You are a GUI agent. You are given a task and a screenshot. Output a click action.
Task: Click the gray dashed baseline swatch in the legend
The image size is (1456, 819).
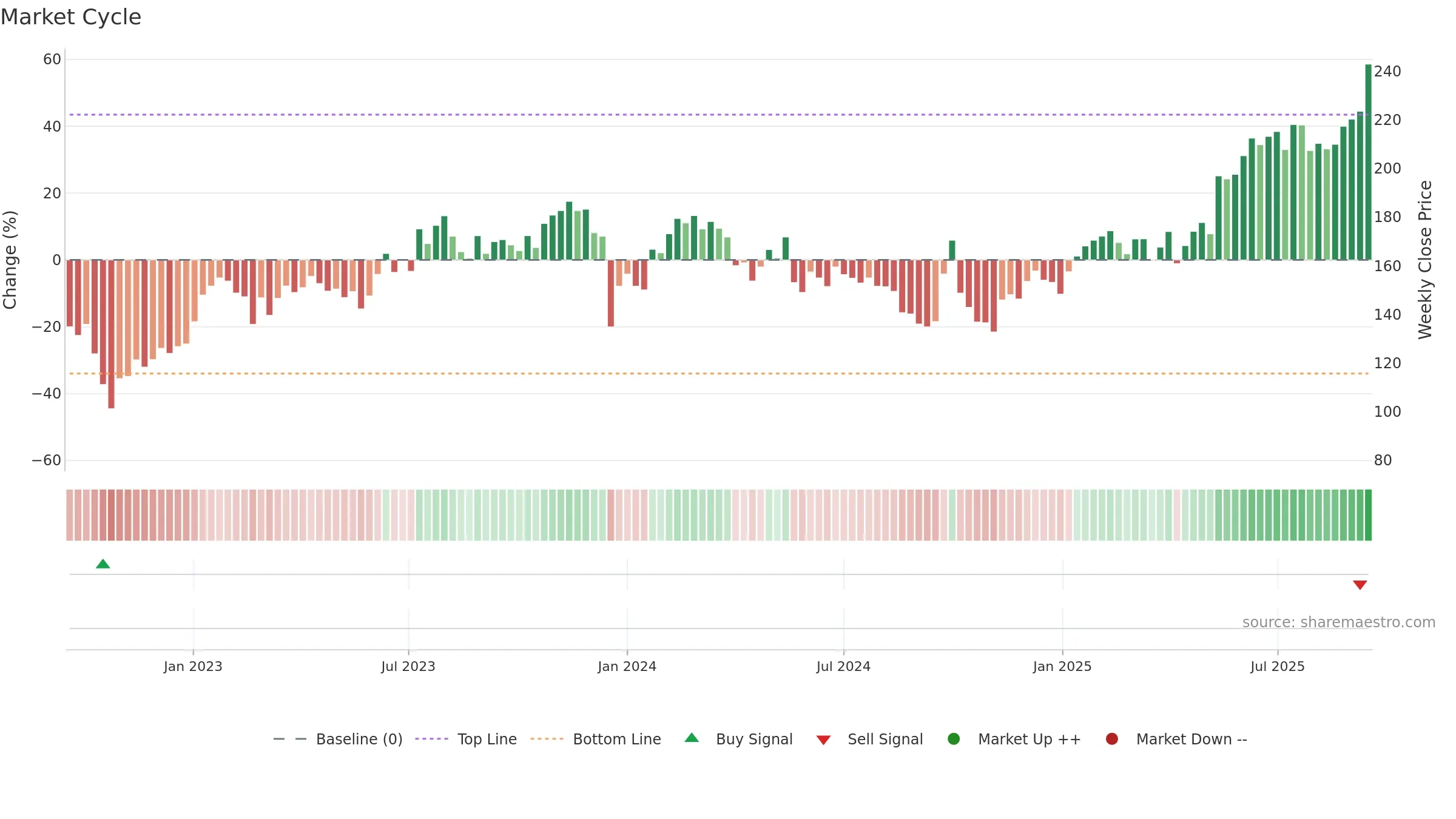point(290,739)
